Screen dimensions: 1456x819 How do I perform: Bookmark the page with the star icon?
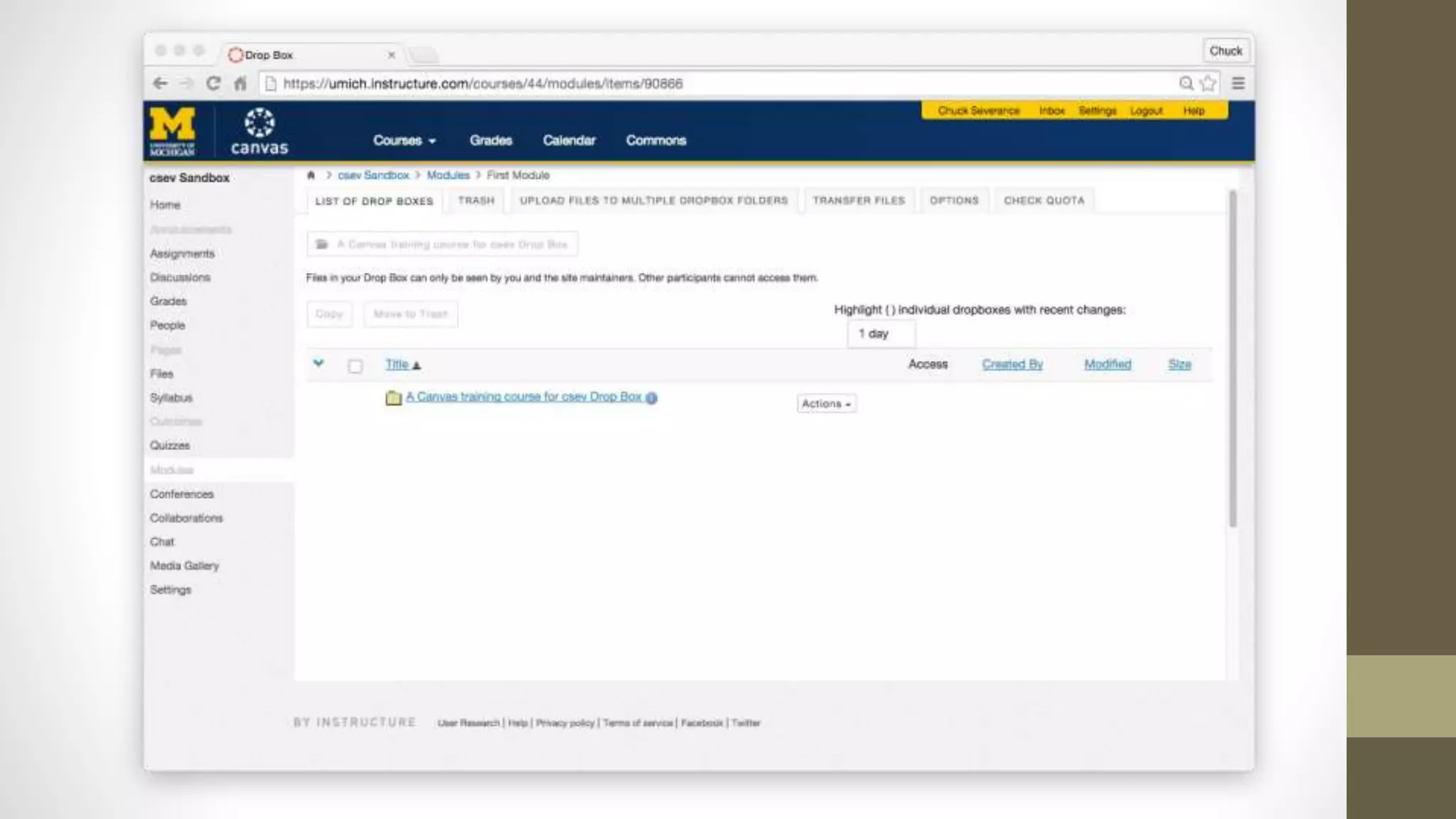1208,83
